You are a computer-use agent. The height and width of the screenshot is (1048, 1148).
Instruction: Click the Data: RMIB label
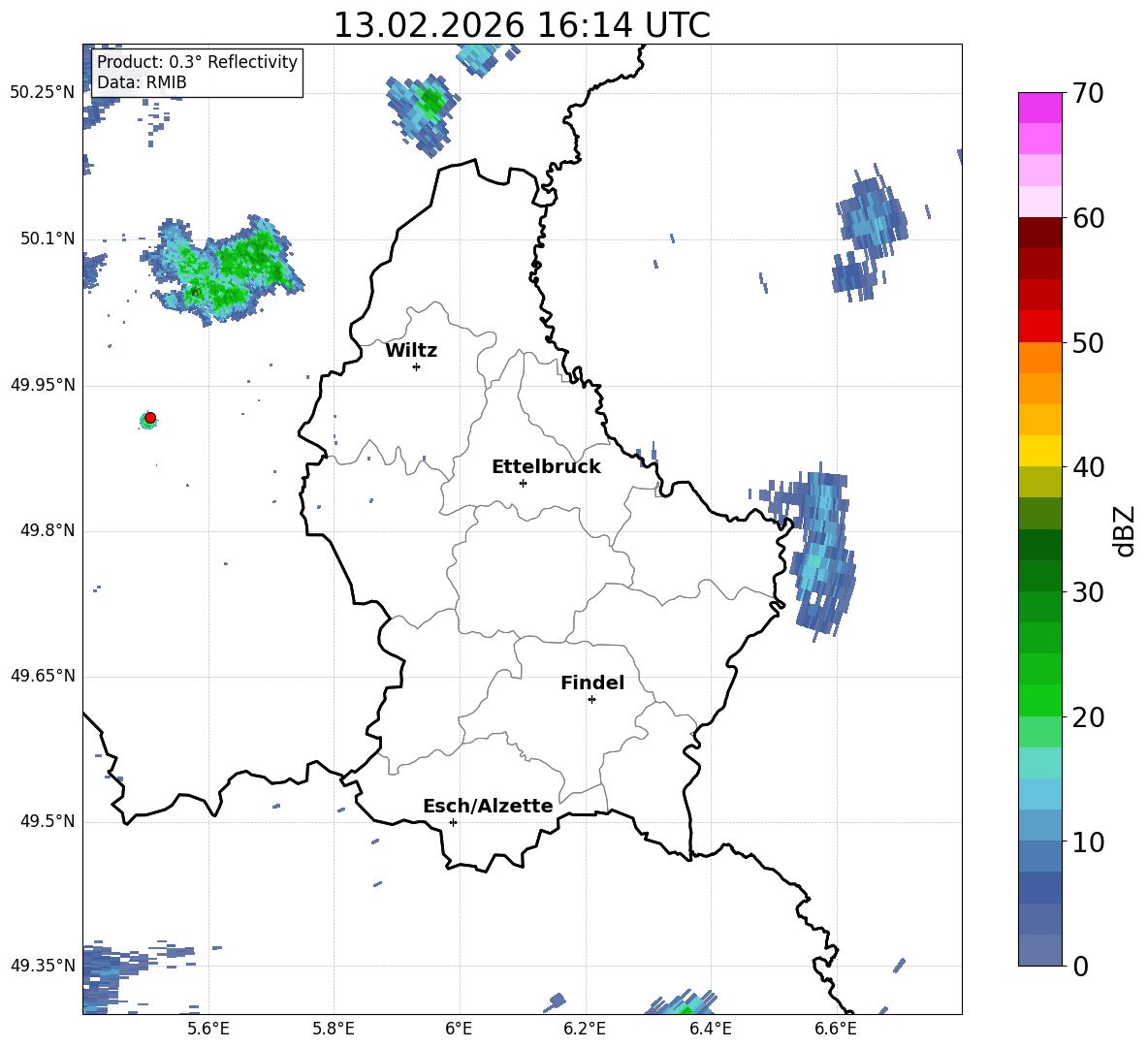tap(142, 82)
